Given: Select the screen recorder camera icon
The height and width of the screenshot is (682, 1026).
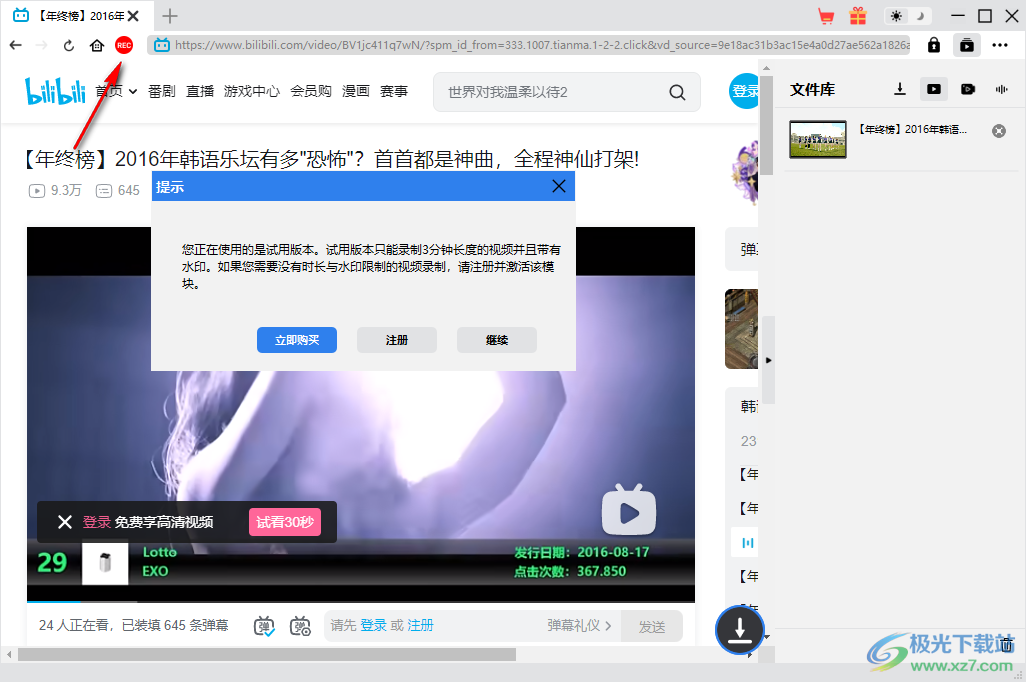Looking at the screenshot, I should (x=967, y=89).
